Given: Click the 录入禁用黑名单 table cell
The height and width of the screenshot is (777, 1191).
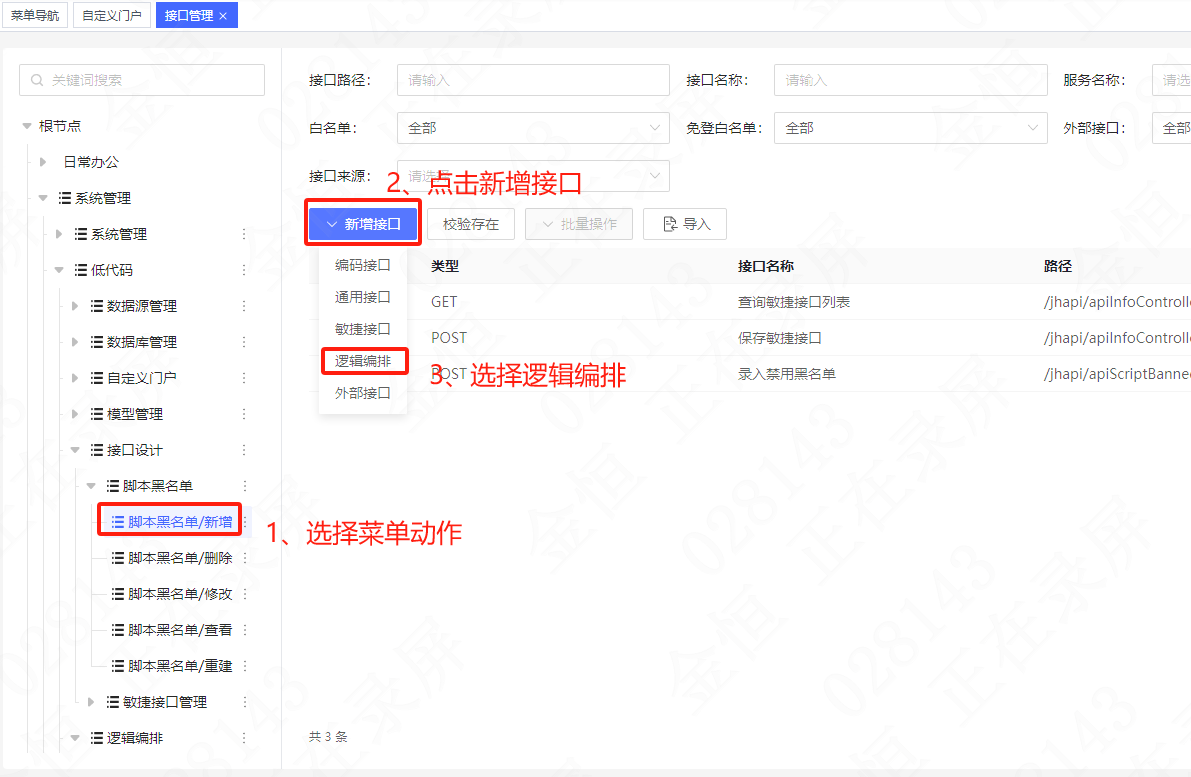Looking at the screenshot, I should [786, 374].
